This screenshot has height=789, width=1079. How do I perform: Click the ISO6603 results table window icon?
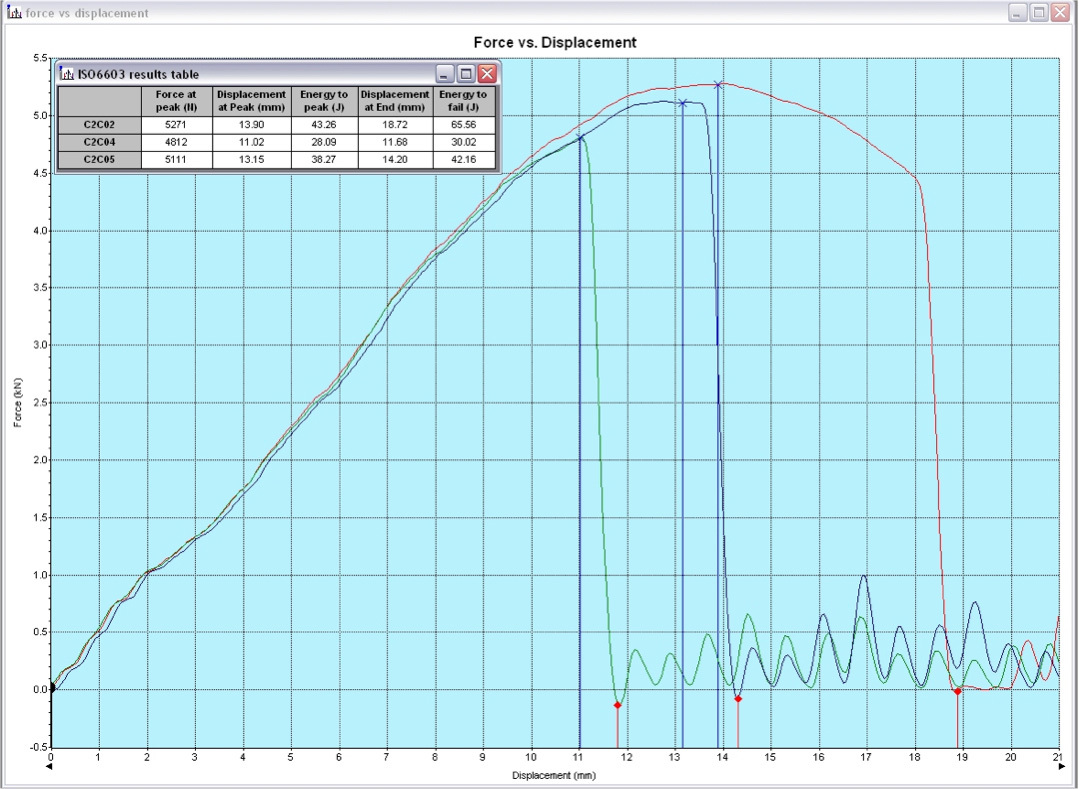(x=68, y=74)
